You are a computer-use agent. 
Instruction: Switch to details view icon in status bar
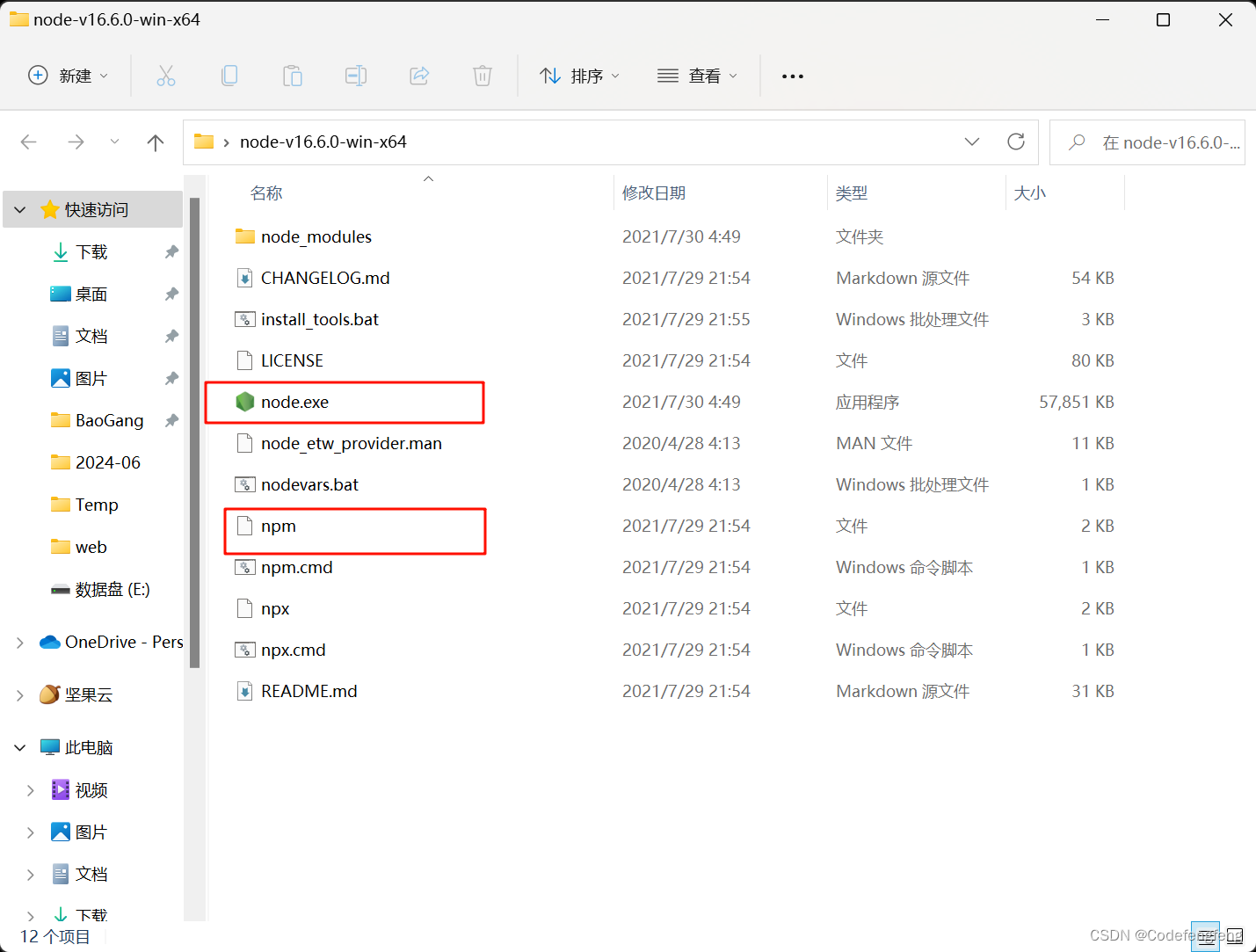(x=1206, y=937)
